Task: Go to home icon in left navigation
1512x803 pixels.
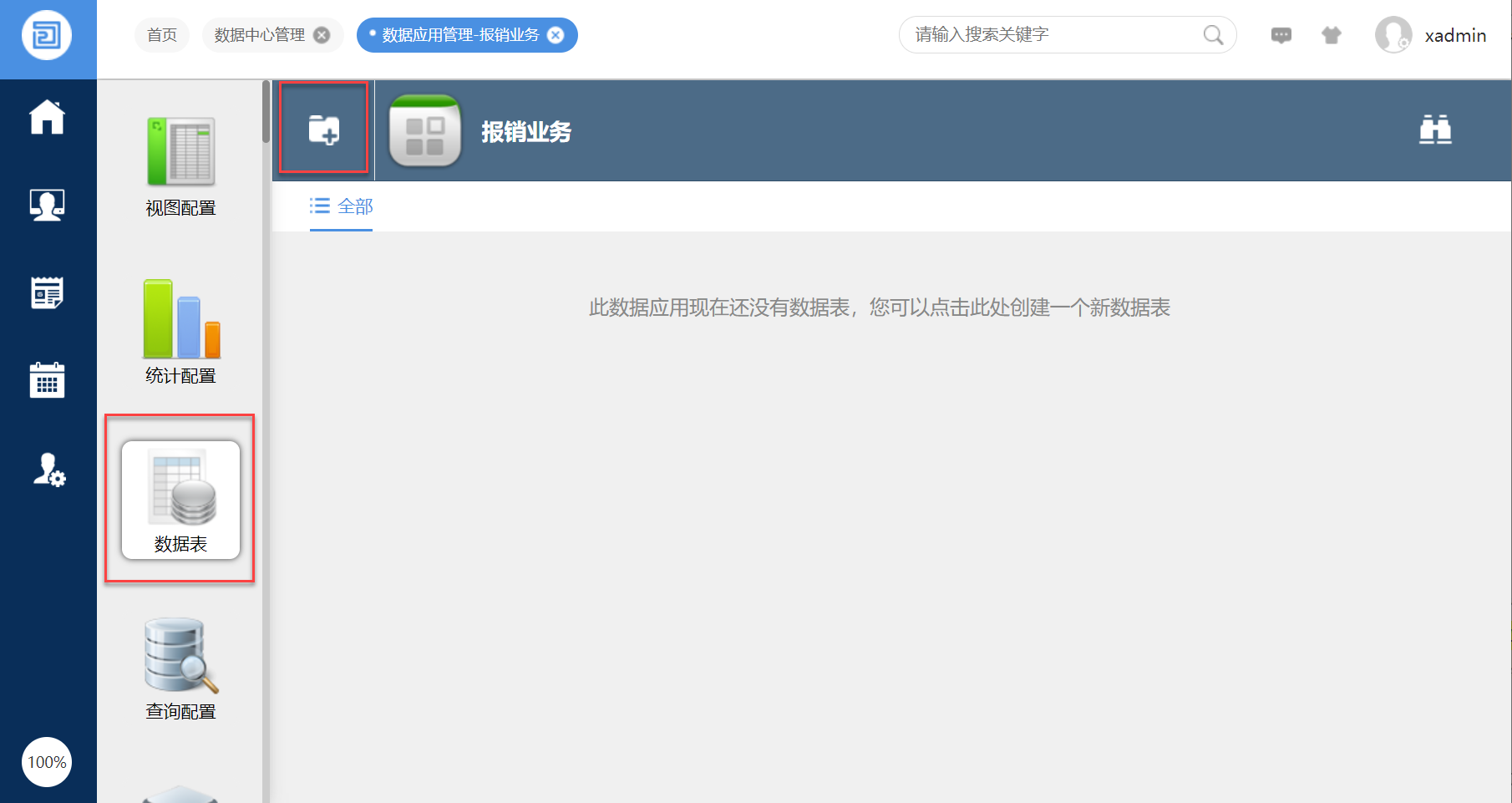Action: [x=48, y=117]
